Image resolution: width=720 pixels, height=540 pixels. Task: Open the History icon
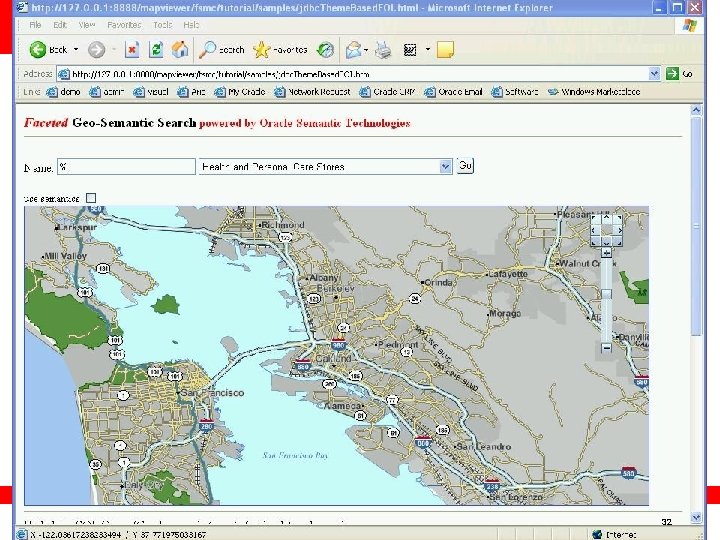[x=326, y=50]
